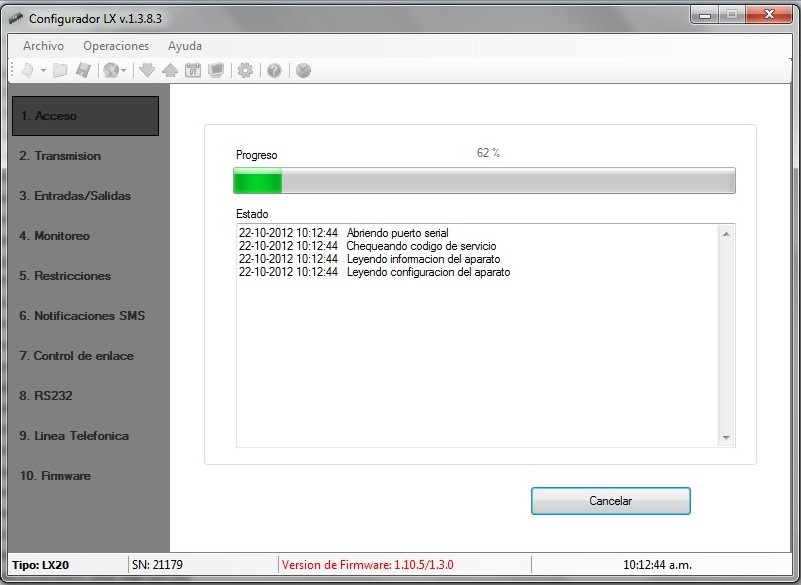Viewport: 801px width, 585px height.
Task: Click the 62 % progress value
Action: [488, 153]
